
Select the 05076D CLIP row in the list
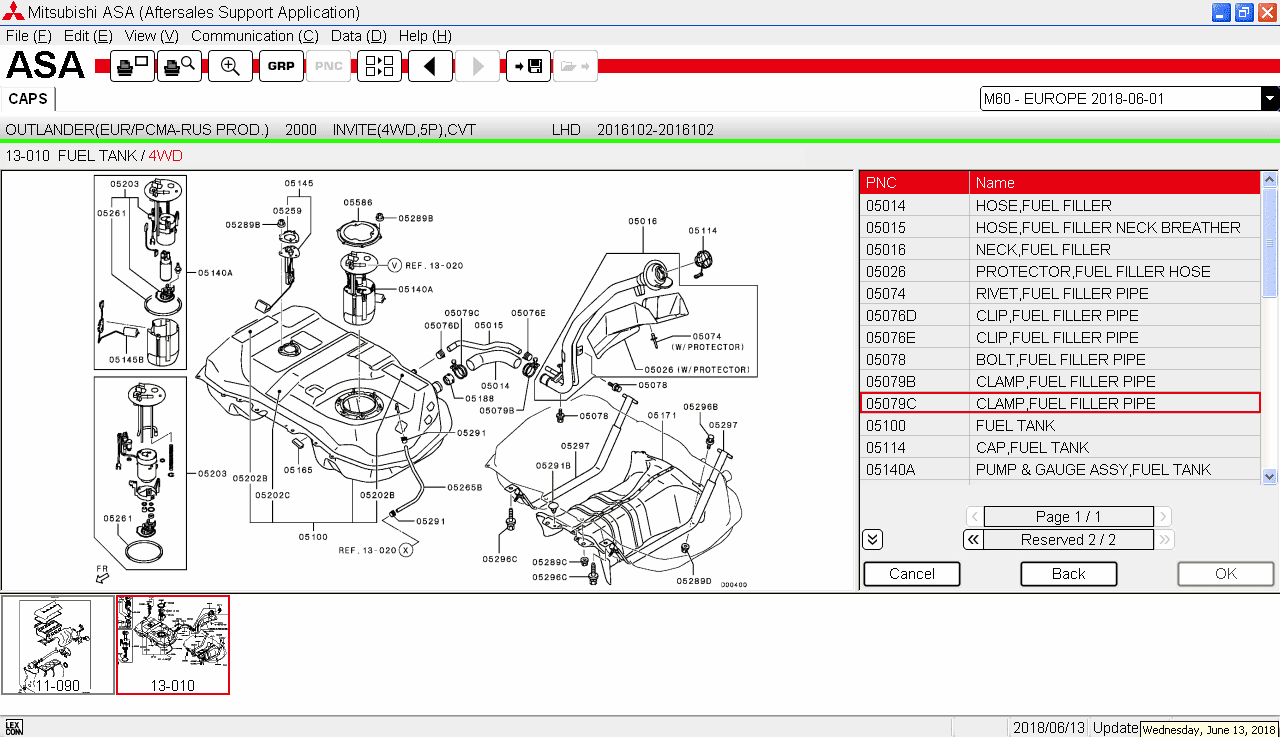pyautogui.click(x=1060, y=315)
